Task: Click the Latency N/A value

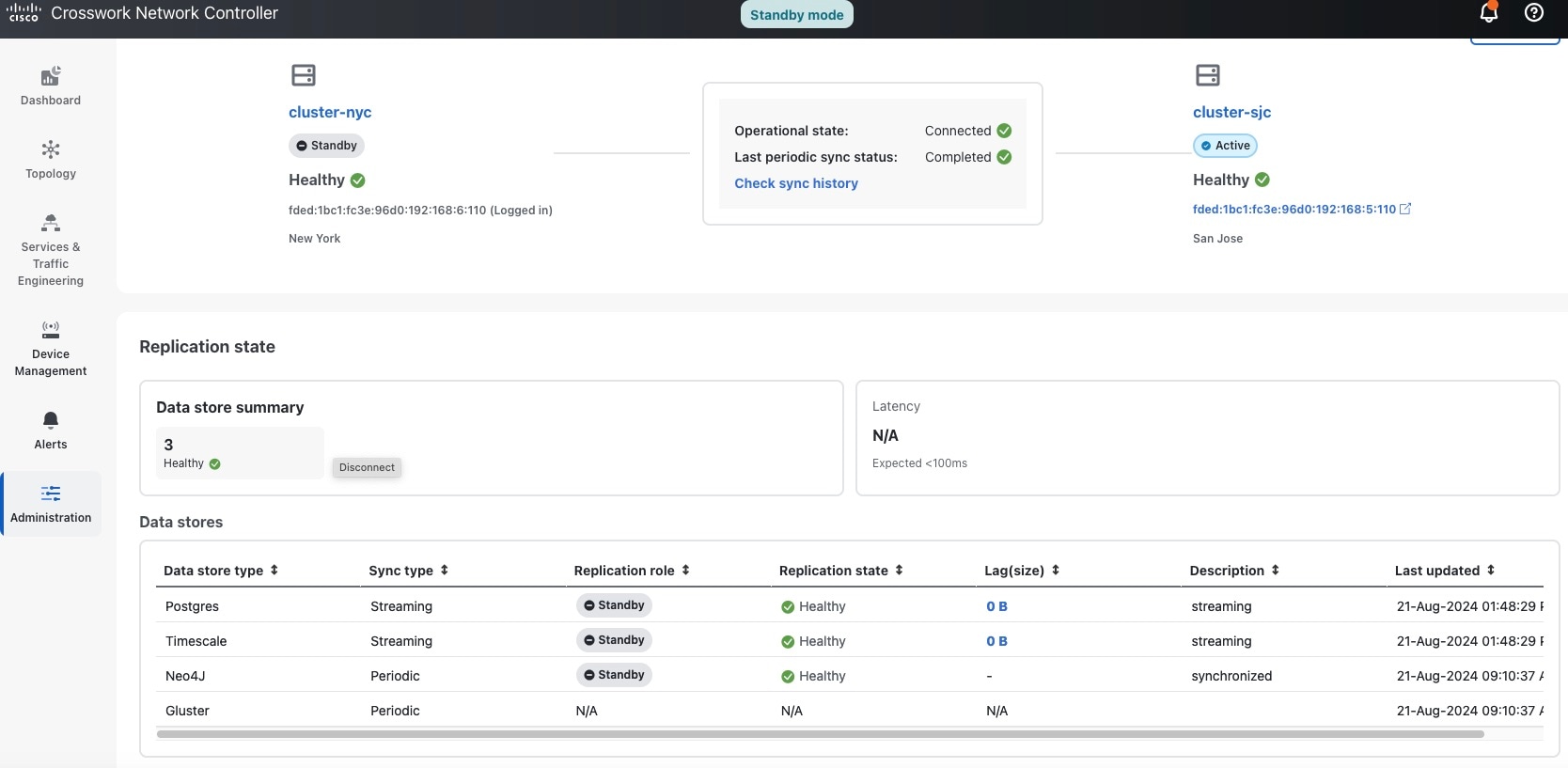Action: (x=886, y=435)
